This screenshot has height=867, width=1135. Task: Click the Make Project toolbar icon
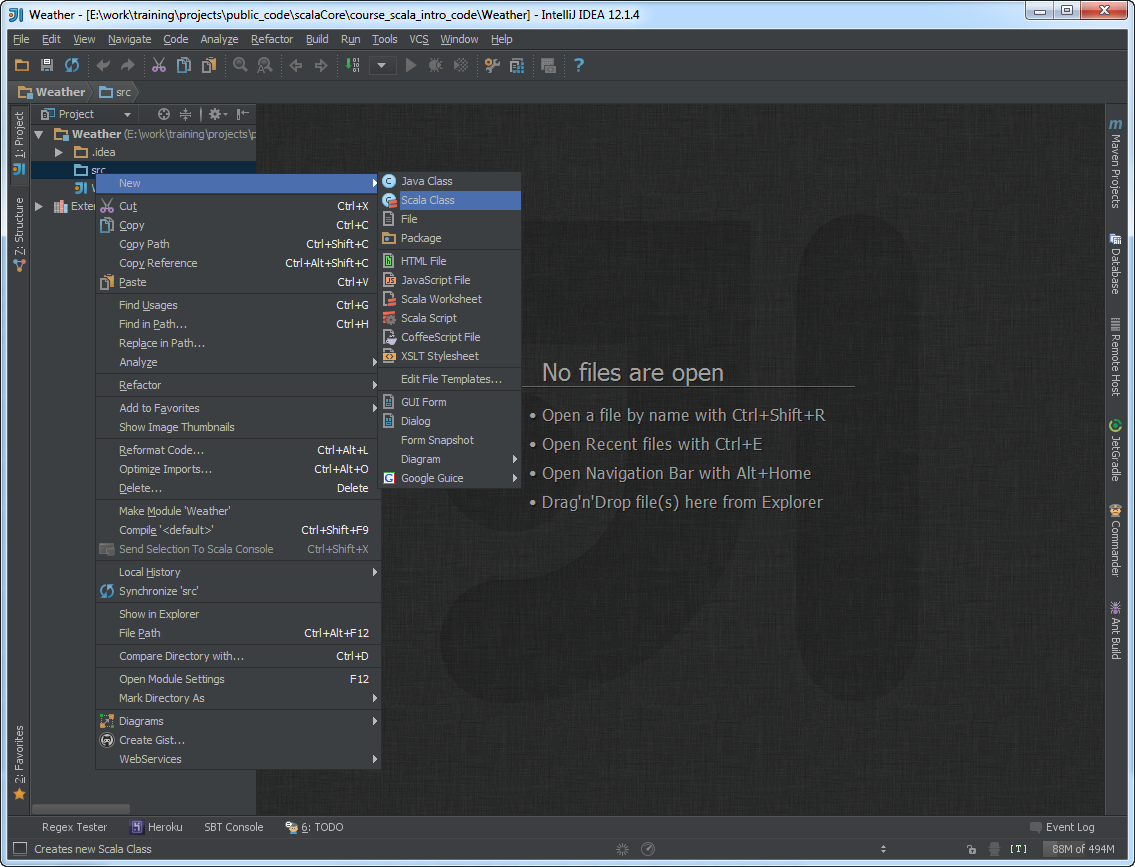pyautogui.click(x=353, y=65)
